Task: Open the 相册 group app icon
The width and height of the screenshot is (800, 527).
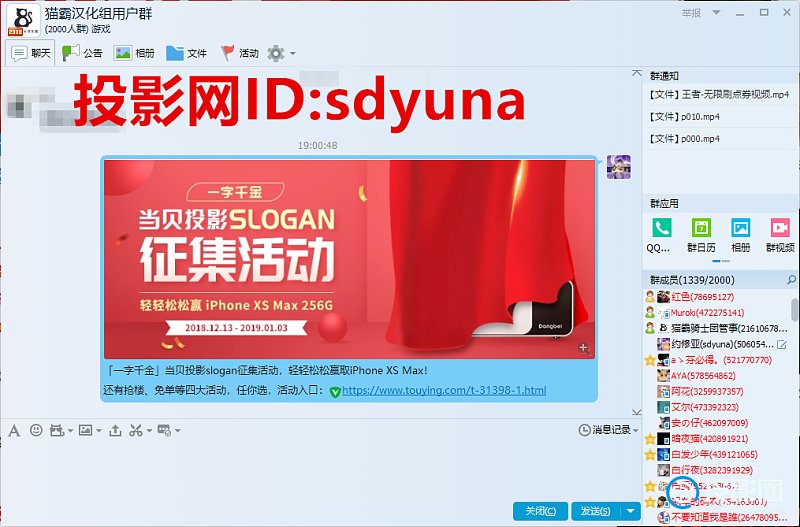Action: pyautogui.click(x=740, y=235)
